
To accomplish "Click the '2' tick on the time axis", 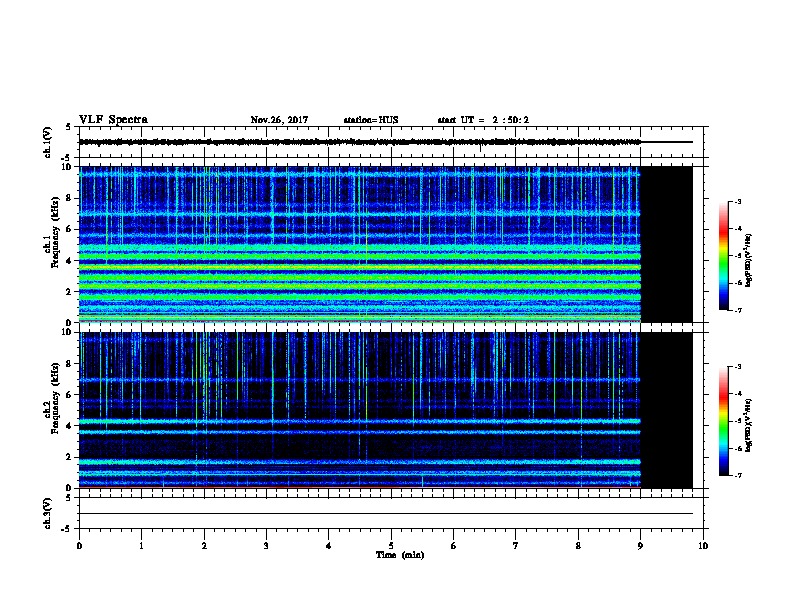I will [x=204, y=546].
